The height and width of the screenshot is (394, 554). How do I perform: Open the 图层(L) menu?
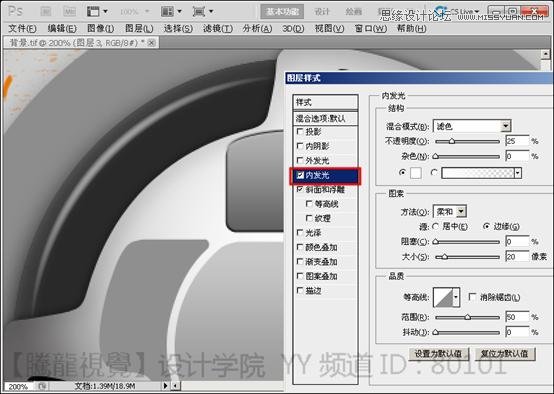(139, 29)
